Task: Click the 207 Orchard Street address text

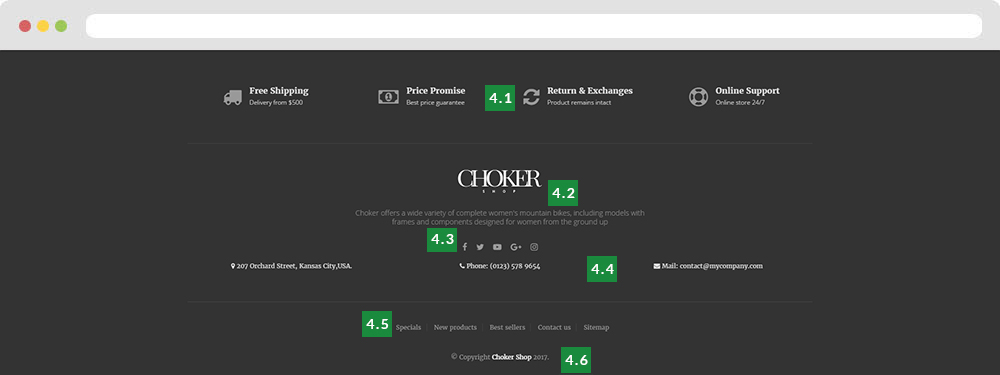Action: point(294,266)
